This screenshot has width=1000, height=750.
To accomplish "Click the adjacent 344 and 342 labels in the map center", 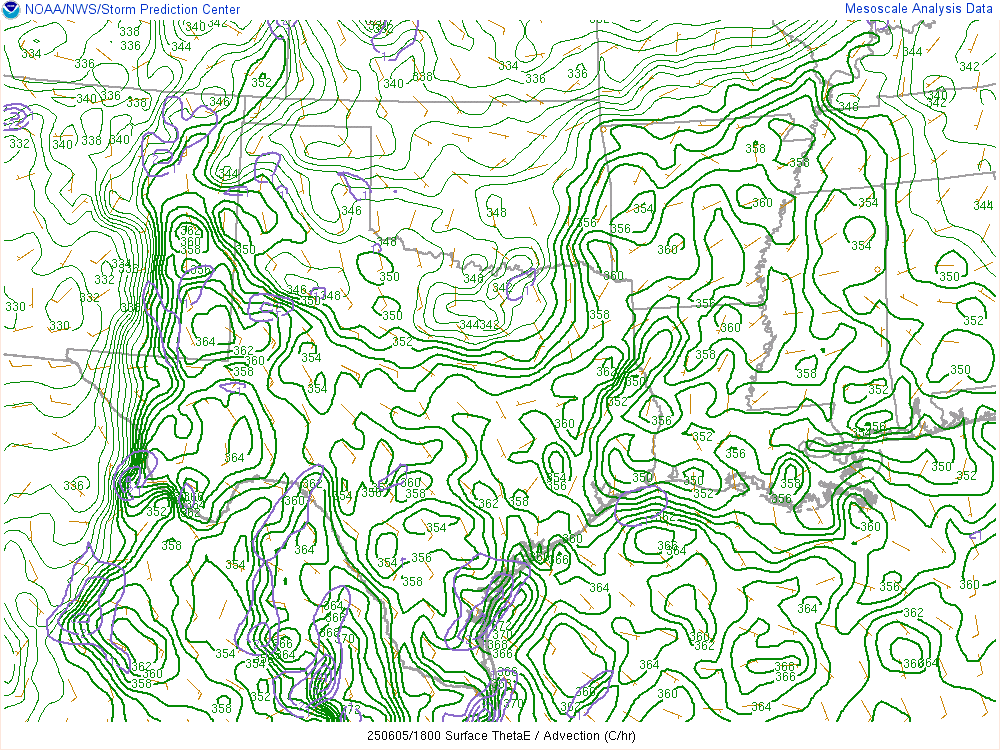I will [478, 325].
